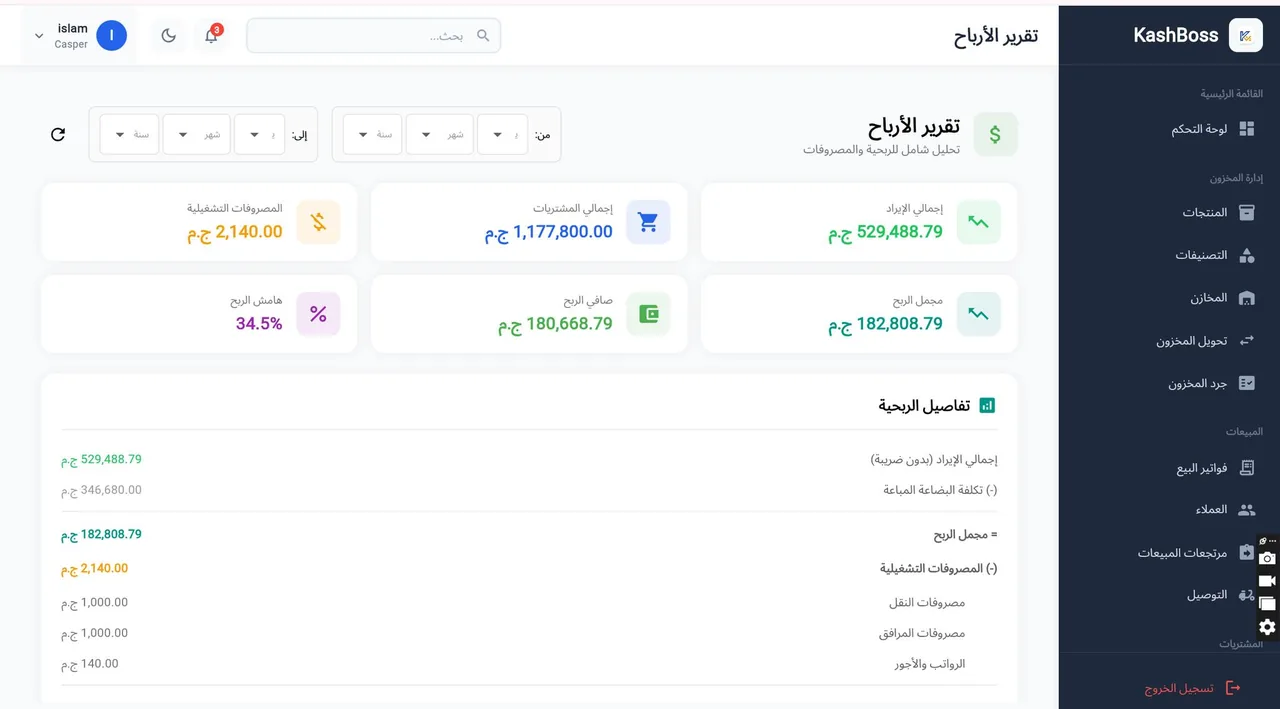The image size is (1280, 709).
Task: Click the 34.5% profit margin value
Action: [259, 324]
